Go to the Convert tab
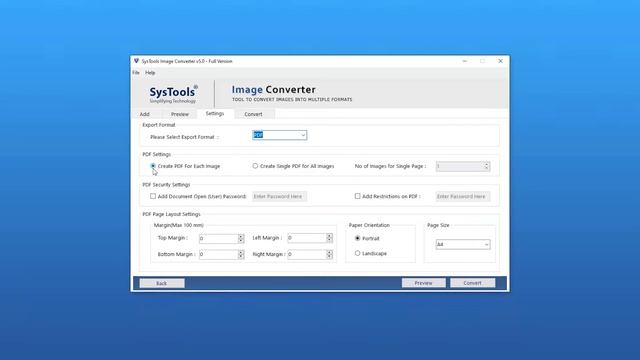This screenshot has height=360, width=640. pyautogui.click(x=253, y=114)
